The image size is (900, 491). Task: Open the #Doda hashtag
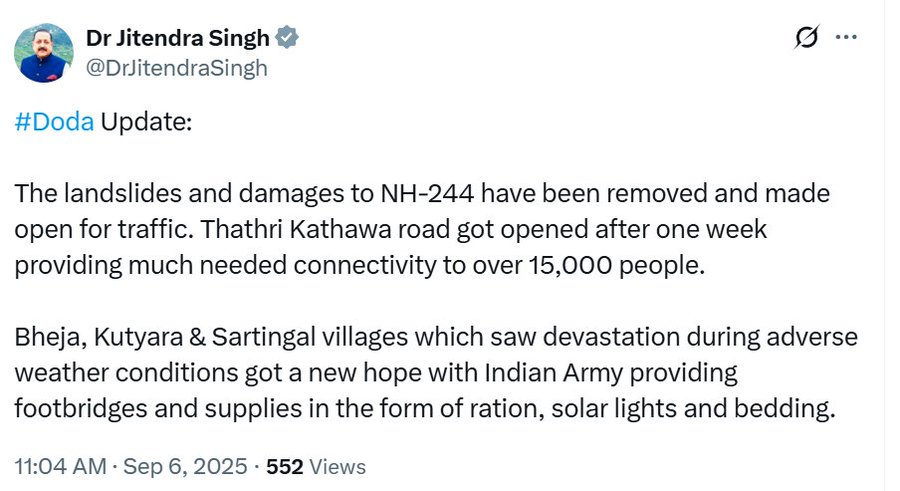point(55,122)
